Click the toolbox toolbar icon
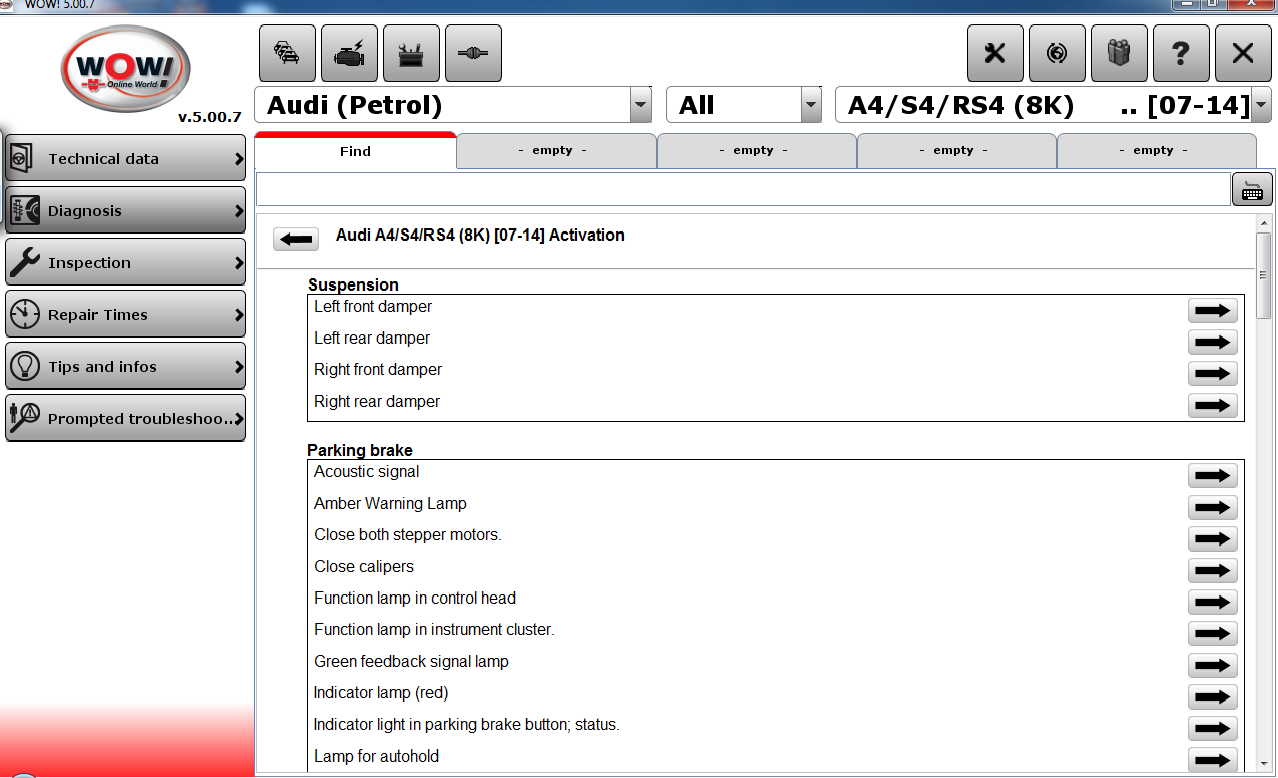 (x=411, y=53)
